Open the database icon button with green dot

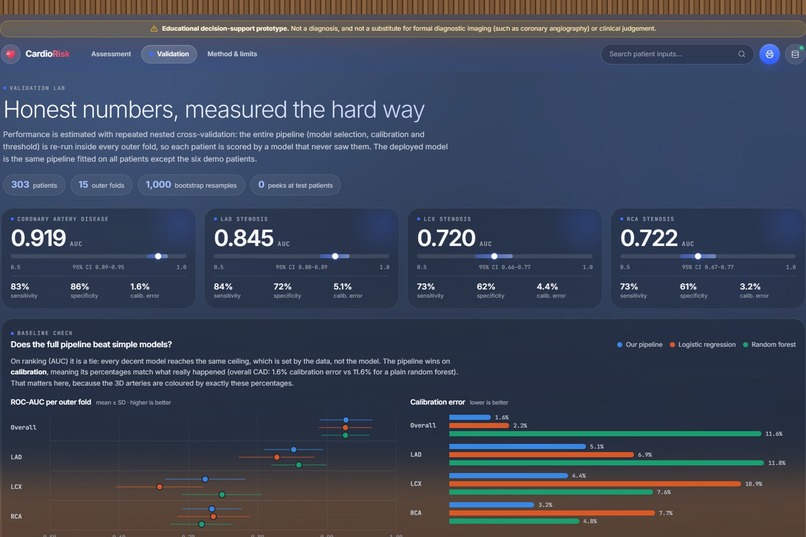[795, 54]
